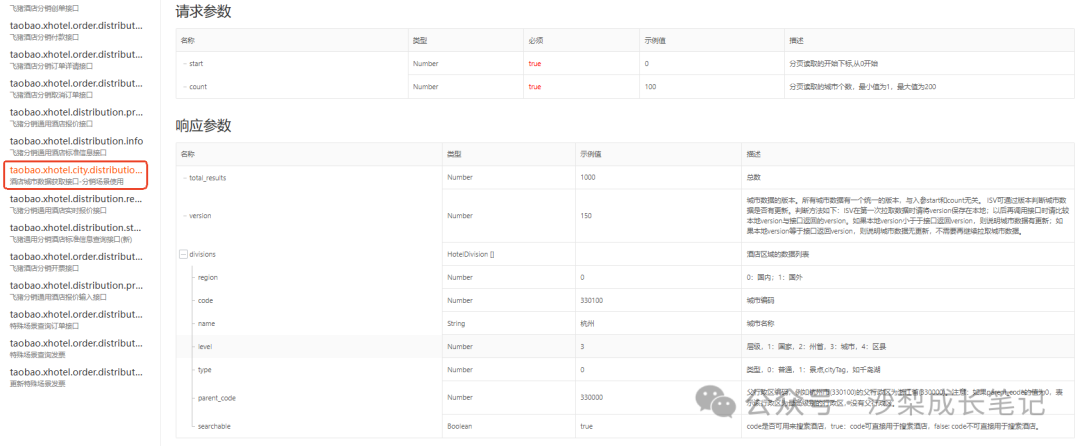This screenshot has height=446, width=1080.
Task: Click the 城市编码 description cell
Action: [760, 300]
